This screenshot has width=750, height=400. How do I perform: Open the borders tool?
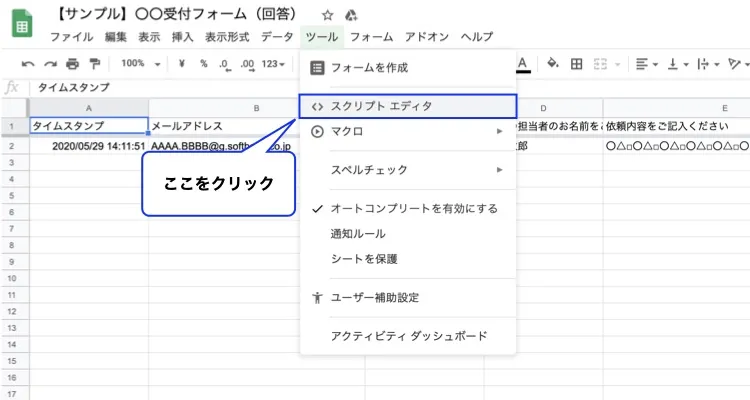[577, 64]
